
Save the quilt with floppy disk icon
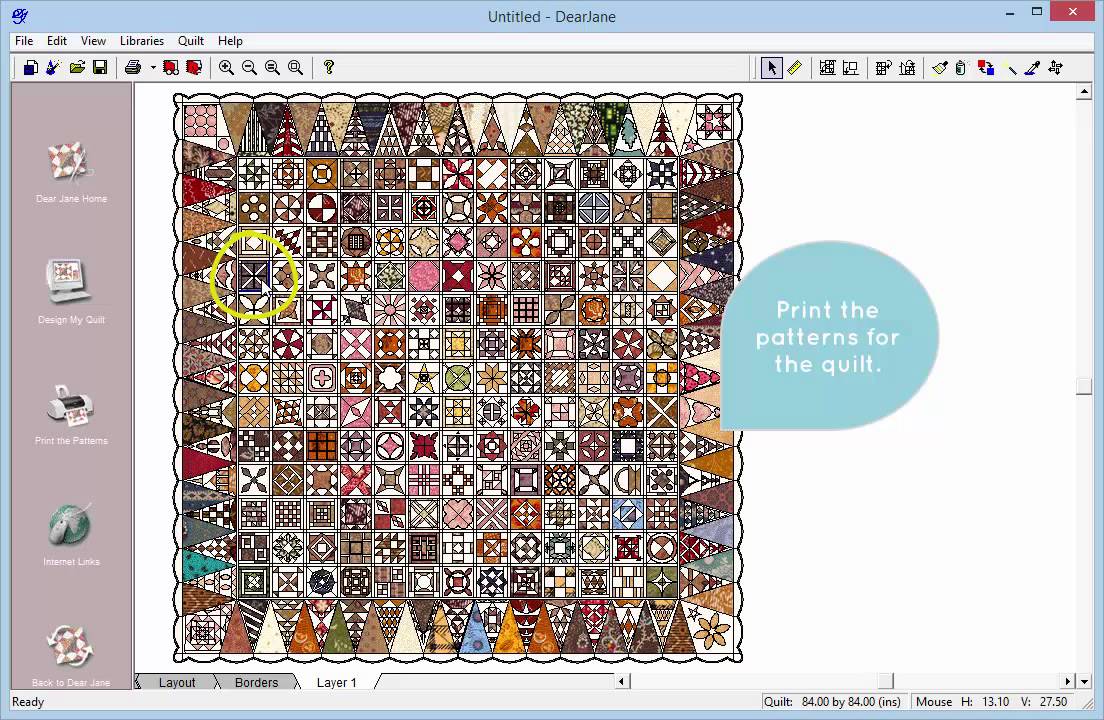click(x=100, y=68)
